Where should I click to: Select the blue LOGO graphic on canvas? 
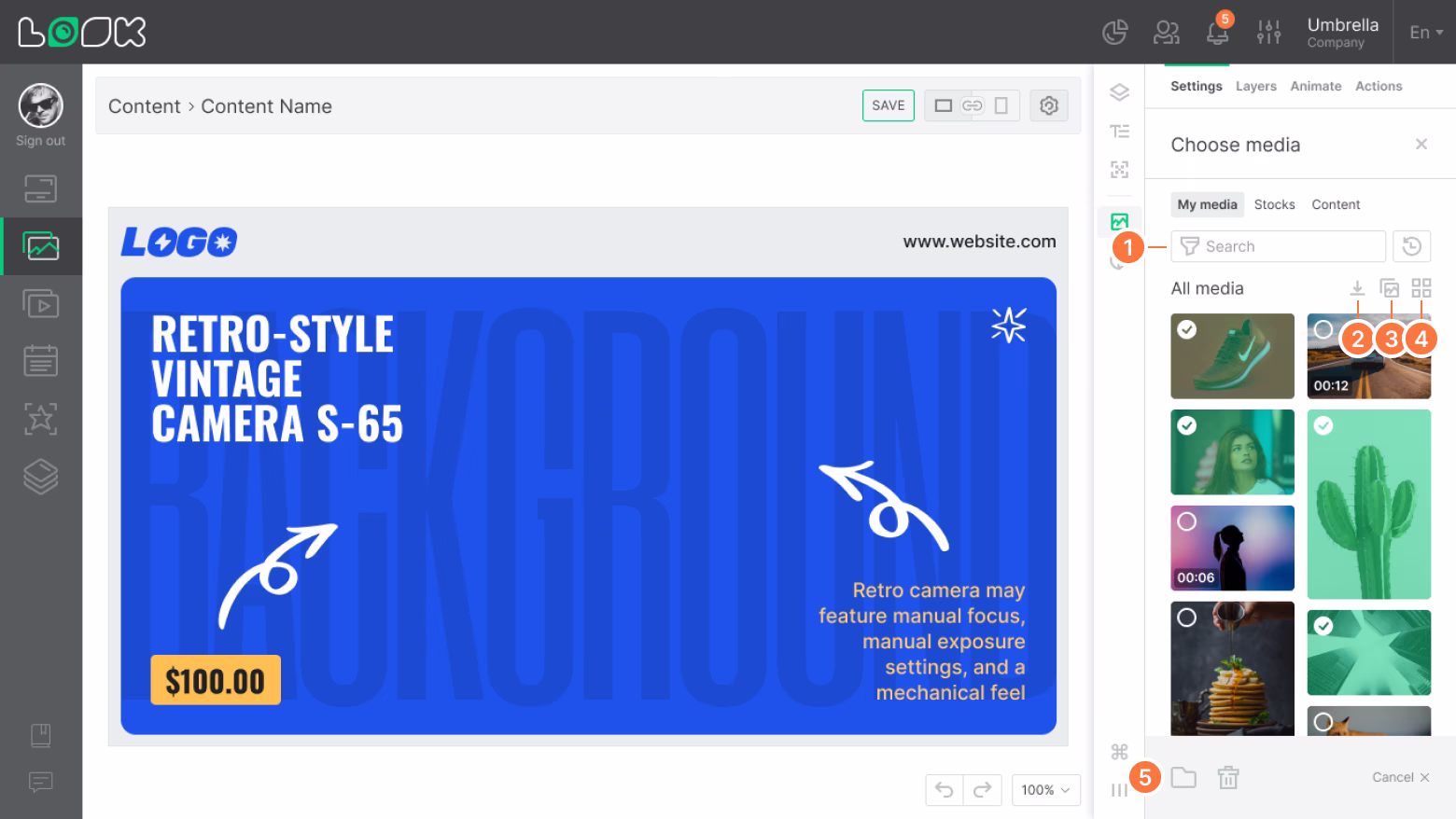[179, 243]
